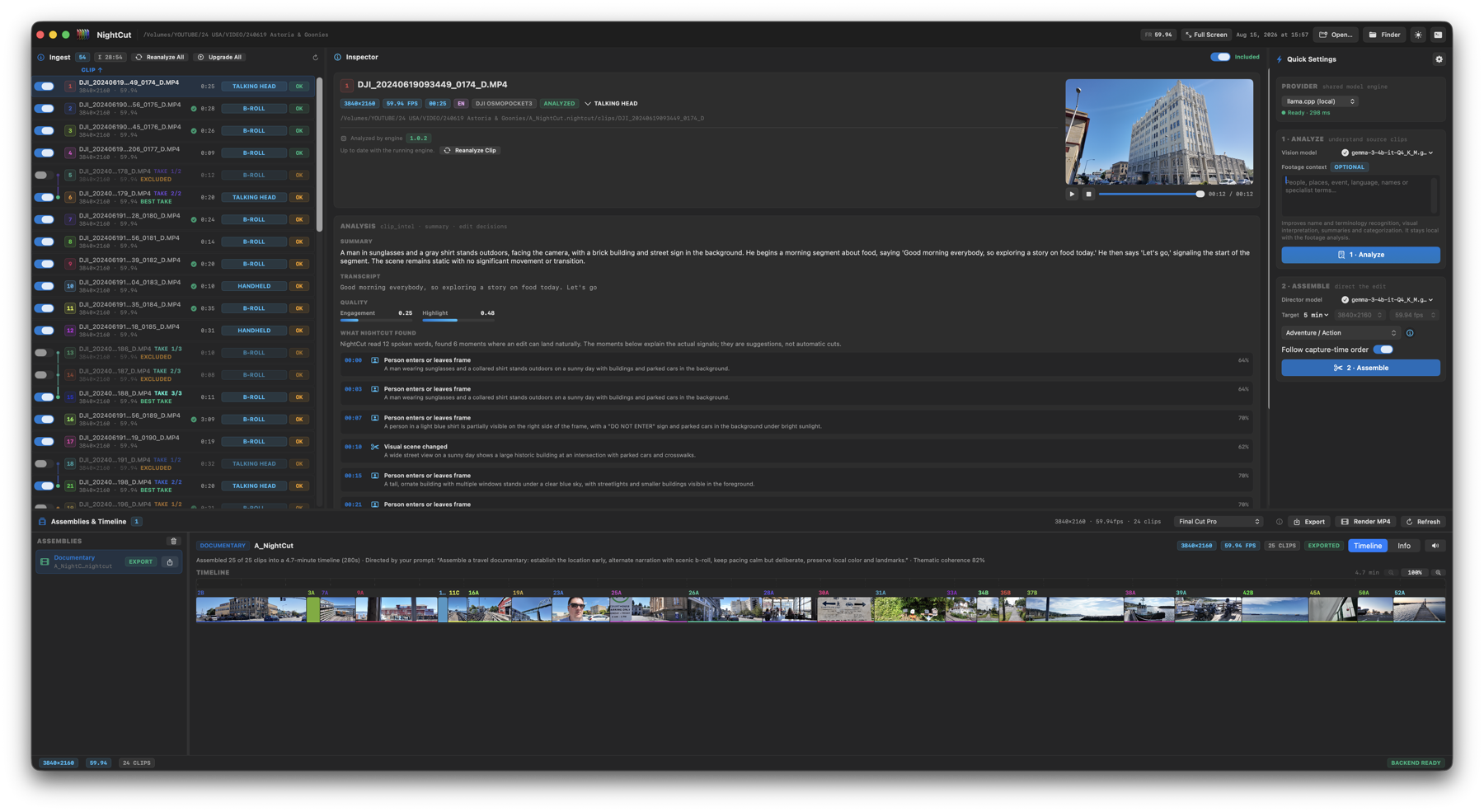This screenshot has width=1484, height=812.
Task: Click EXPORT on the Documentary assembly
Action: pos(140,562)
